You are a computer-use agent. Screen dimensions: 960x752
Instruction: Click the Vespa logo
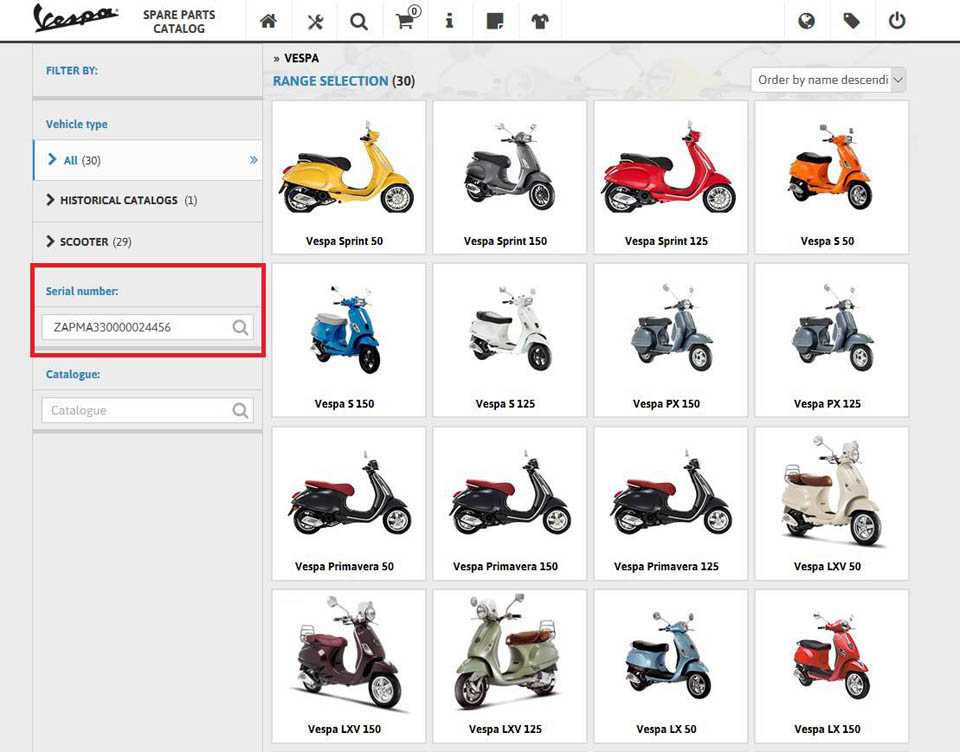tap(75, 18)
